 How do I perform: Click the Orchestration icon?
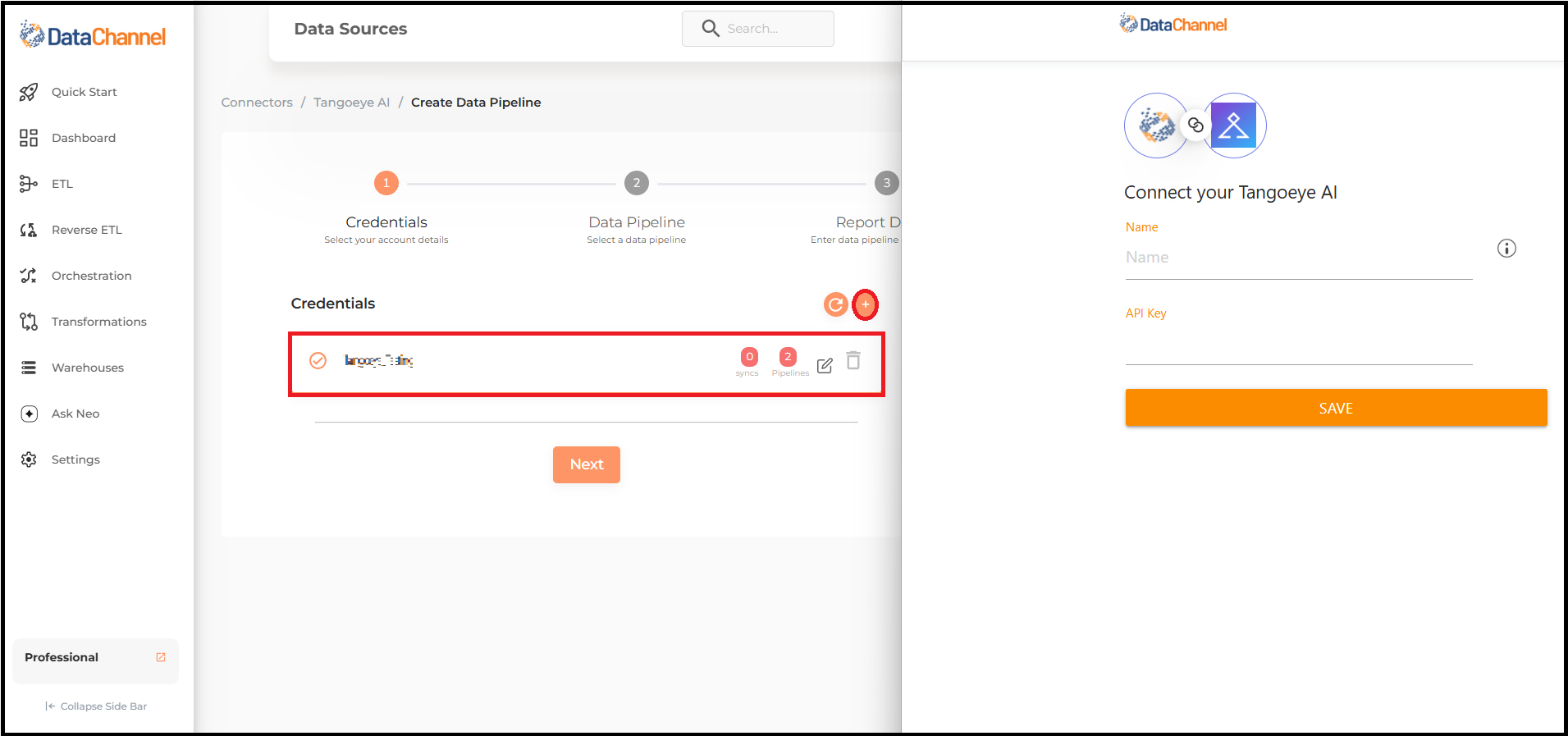pos(29,276)
